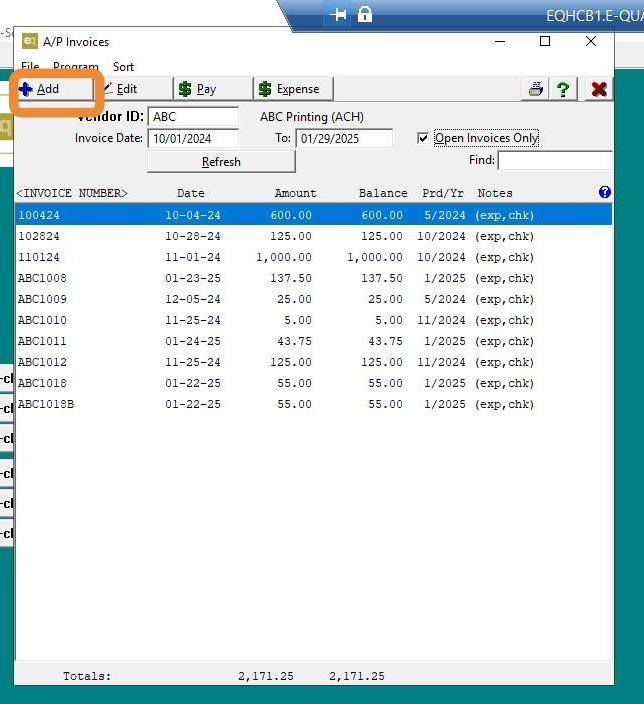Click ABC Printing (ACH) vendor name
Screen dimensions: 644x704
(312, 117)
